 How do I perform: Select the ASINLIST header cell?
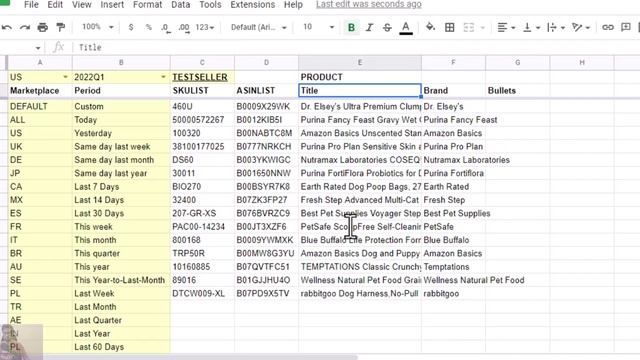pos(266,91)
